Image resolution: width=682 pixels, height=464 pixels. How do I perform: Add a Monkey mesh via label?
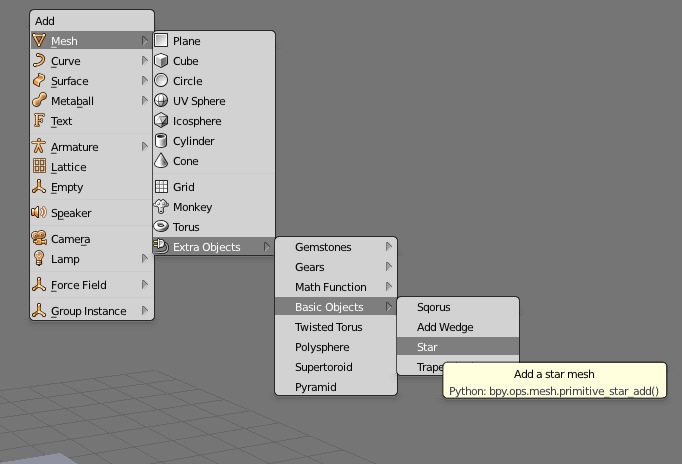tap(193, 207)
